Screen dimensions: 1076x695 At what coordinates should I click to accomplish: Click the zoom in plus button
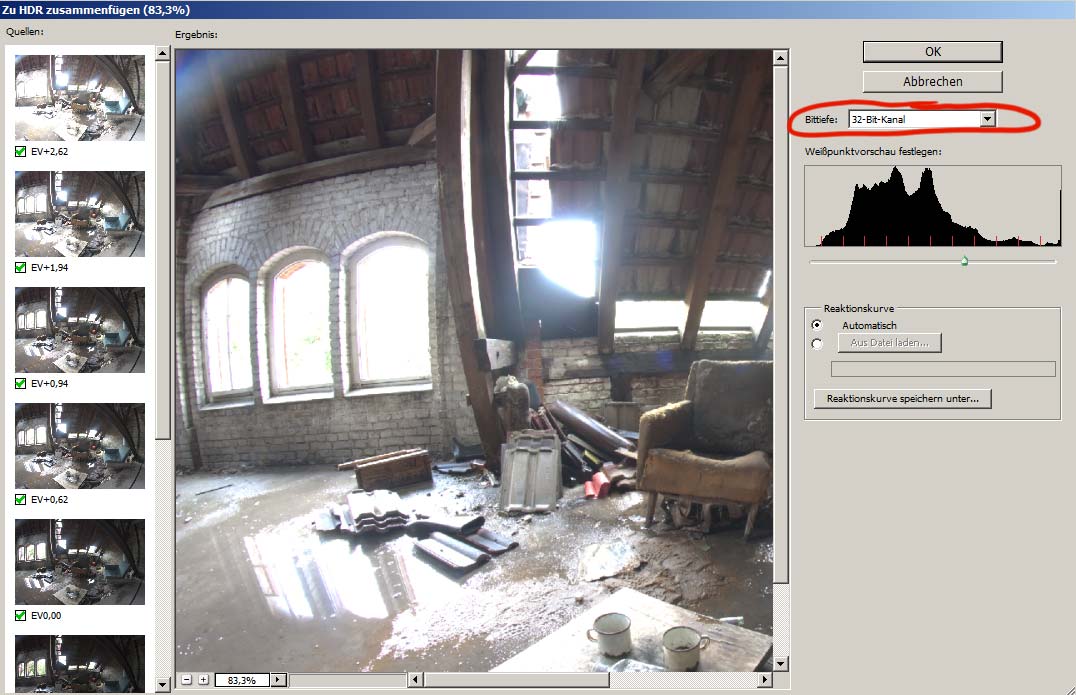(203, 680)
